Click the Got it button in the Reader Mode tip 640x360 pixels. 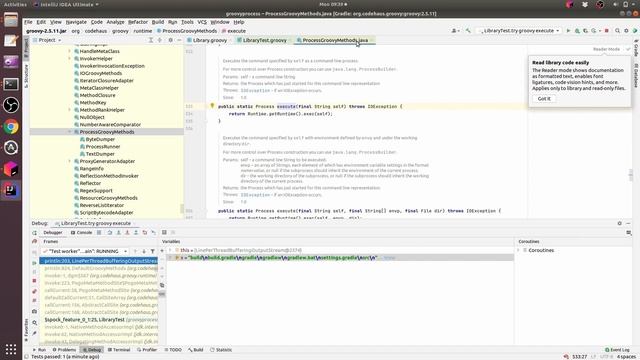point(544,99)
